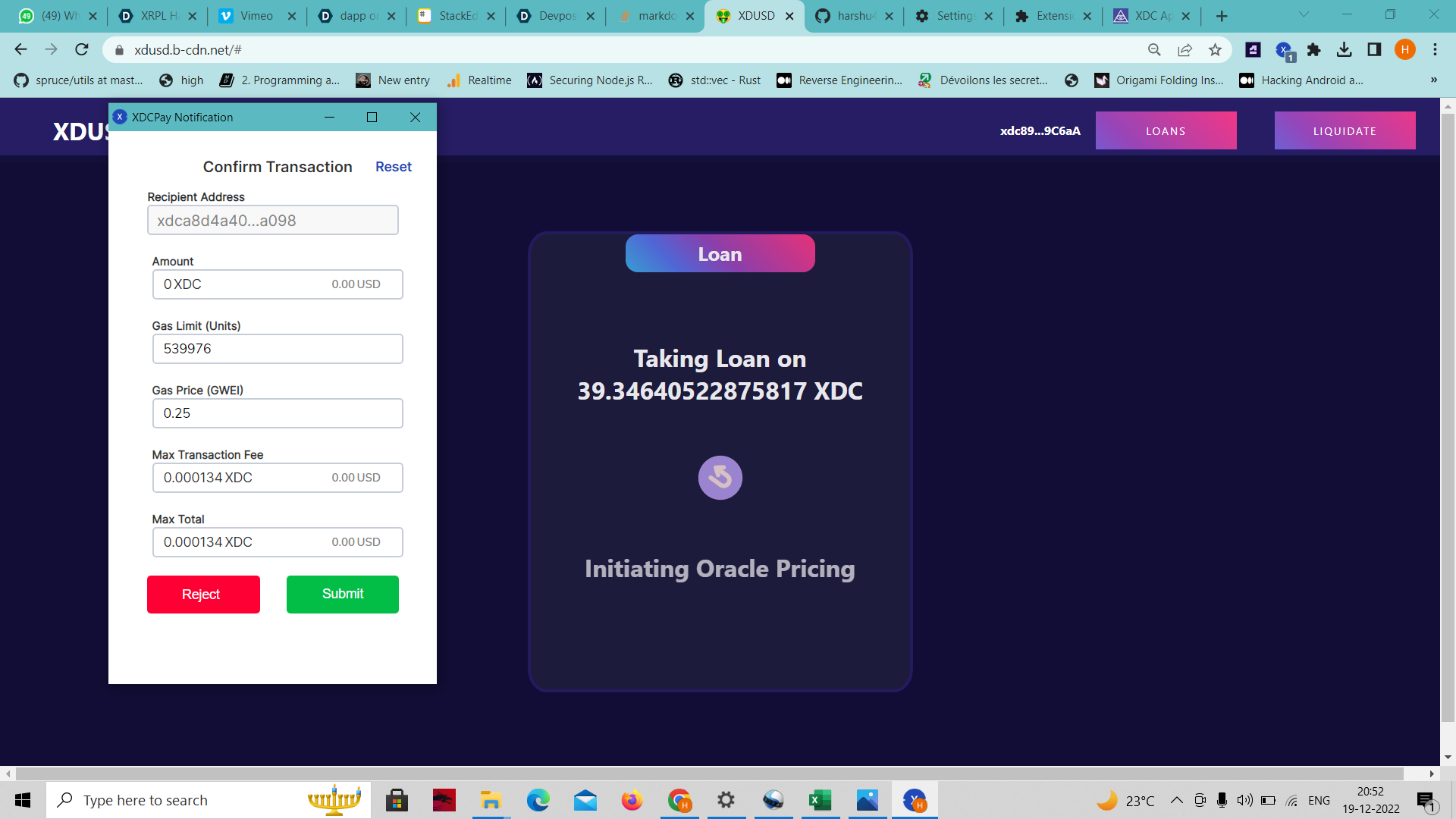Click the XDCPay extension icon in toolbar
The height and width of the screenshot is (819, 1456).
[x=1284, y=50]
